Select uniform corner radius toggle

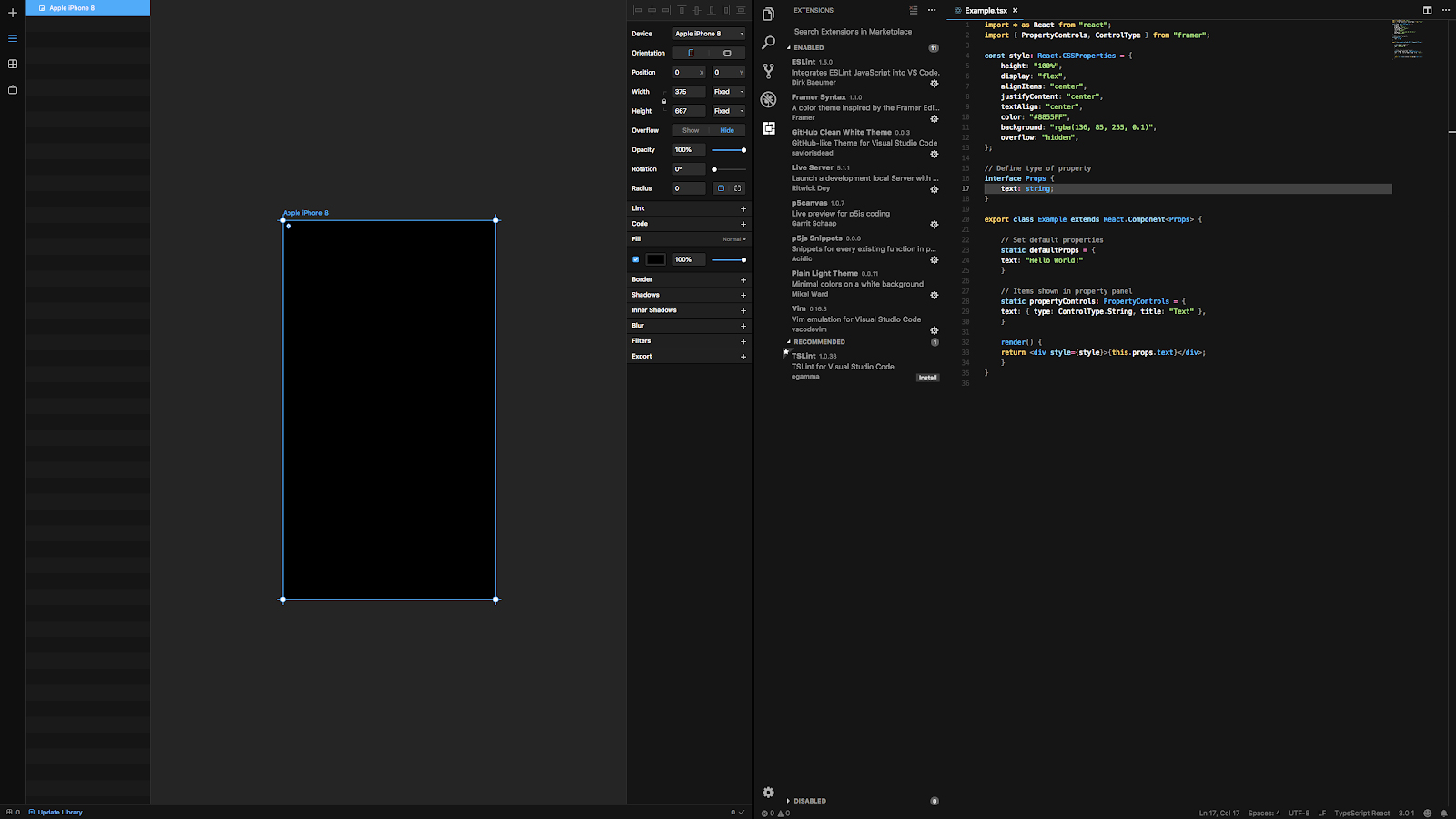(721, 188)
